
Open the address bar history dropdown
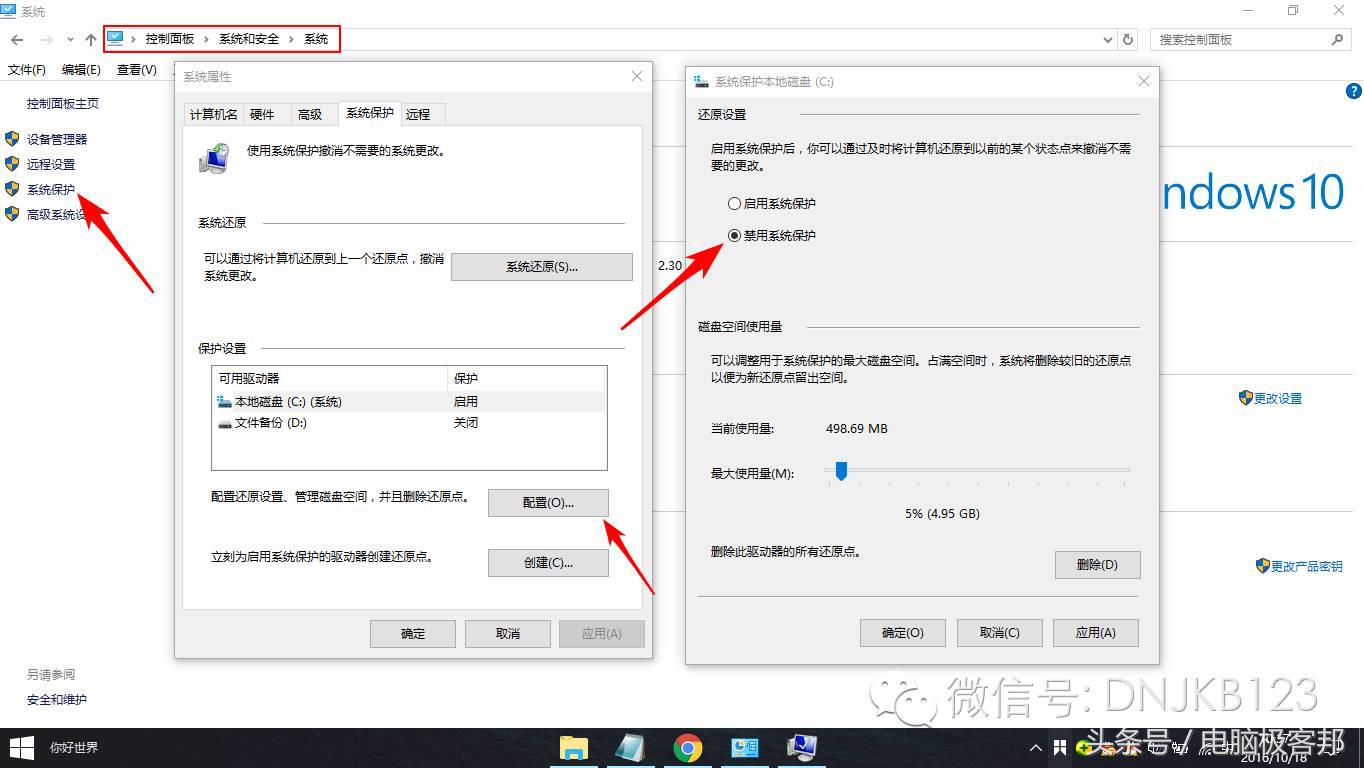(x=1106, y=39)
